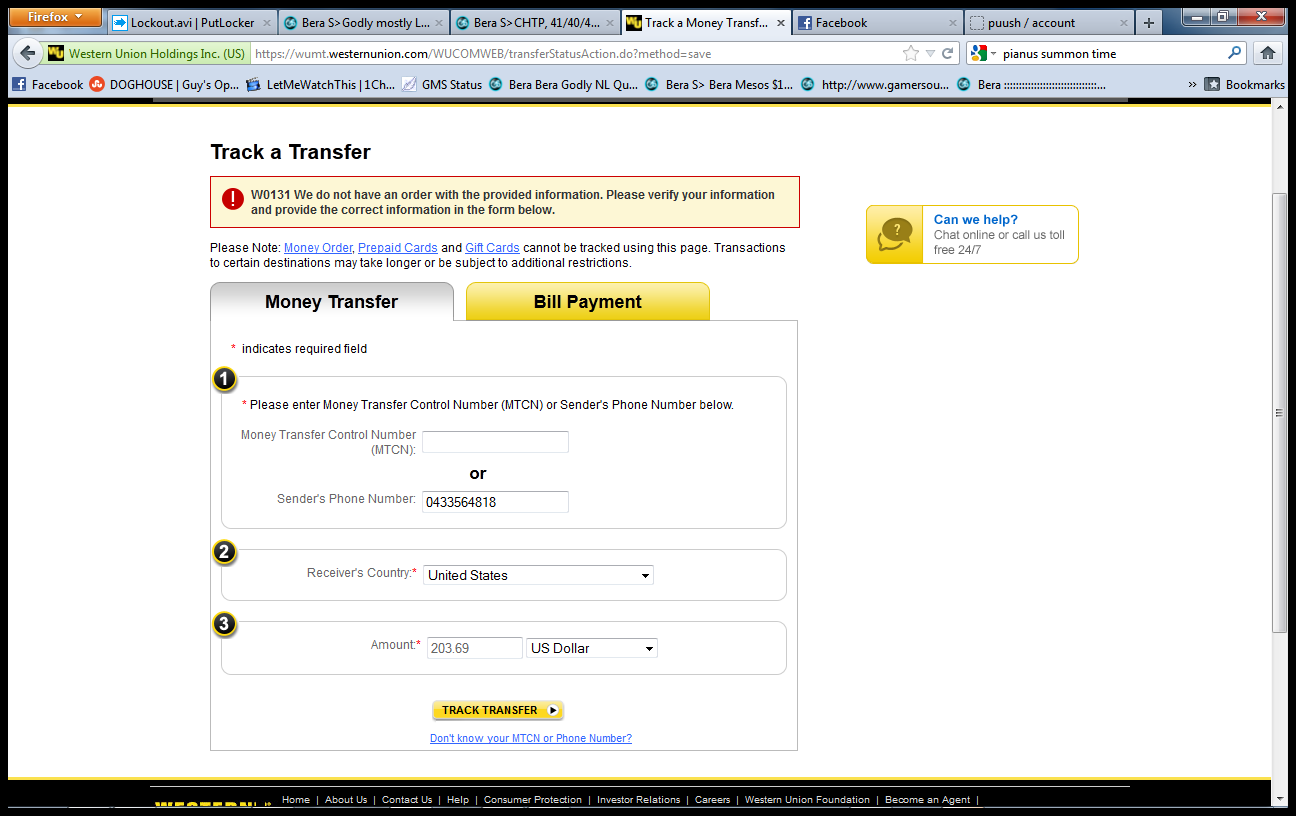Open Bera Bera Godly NL bookmark
This screenshot has height=816, width=1296.
pyautogui.click(x=563, y=85)
